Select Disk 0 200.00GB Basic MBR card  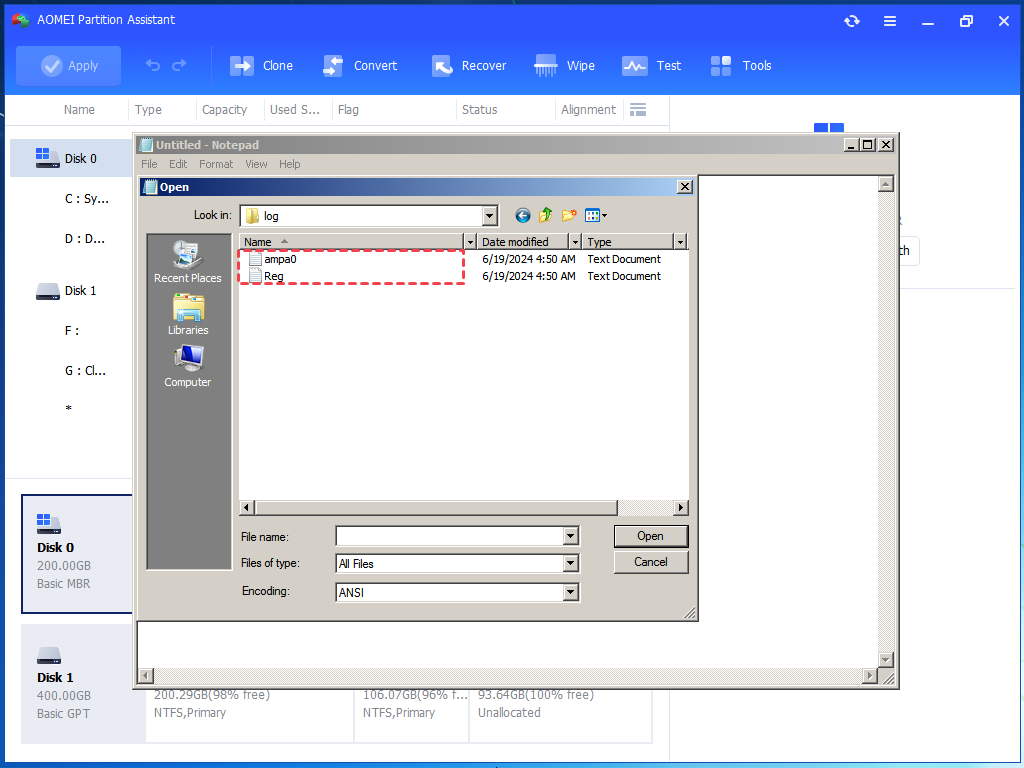(x=77, y=554)
